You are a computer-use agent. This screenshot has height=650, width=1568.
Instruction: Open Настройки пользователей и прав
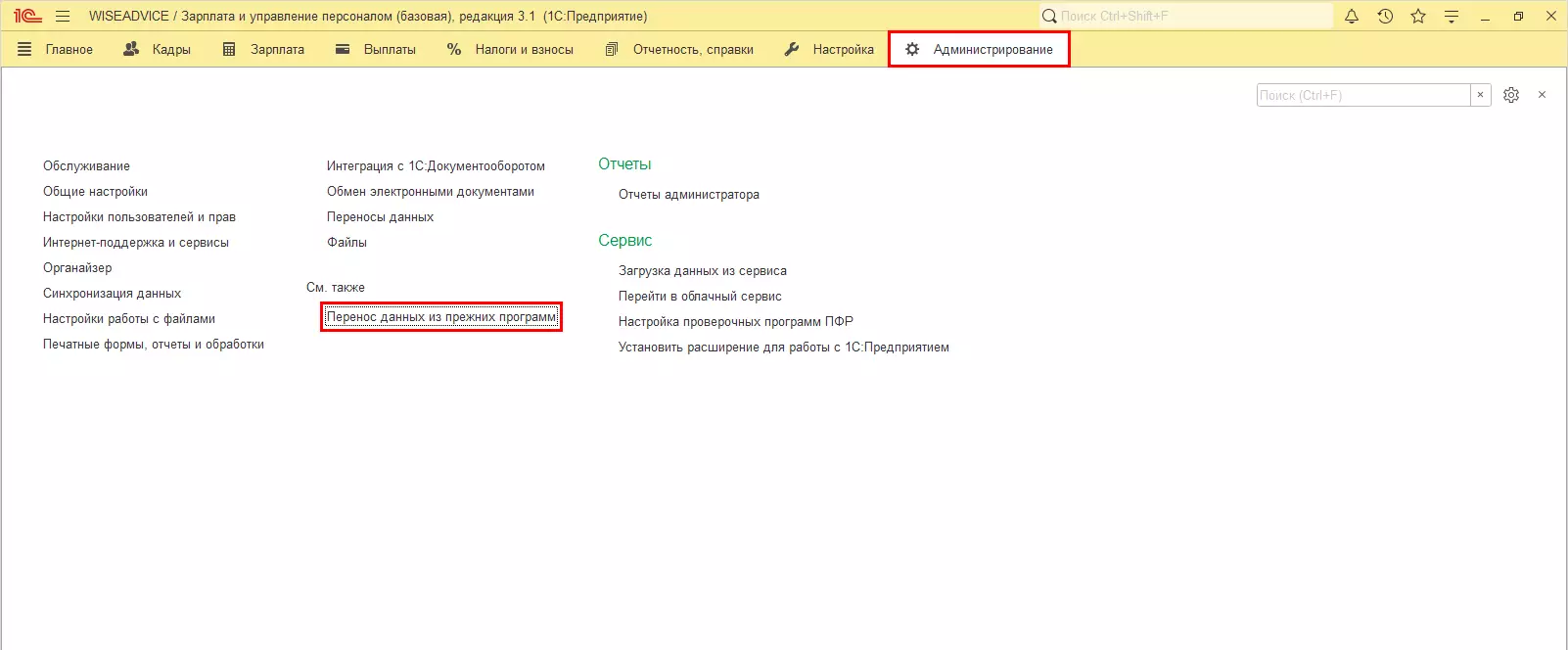(x=139, y=217)
